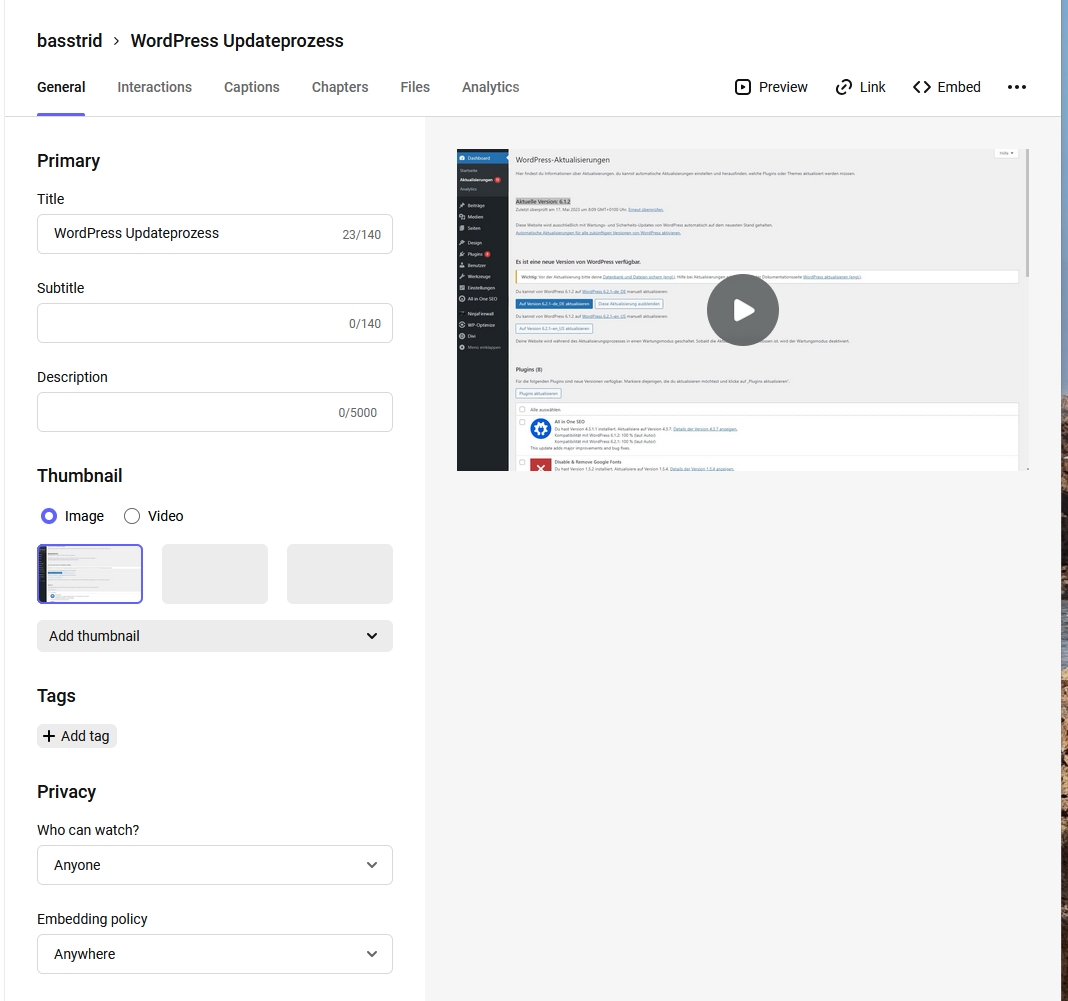Select the third empty thumbnail slot

340,574
